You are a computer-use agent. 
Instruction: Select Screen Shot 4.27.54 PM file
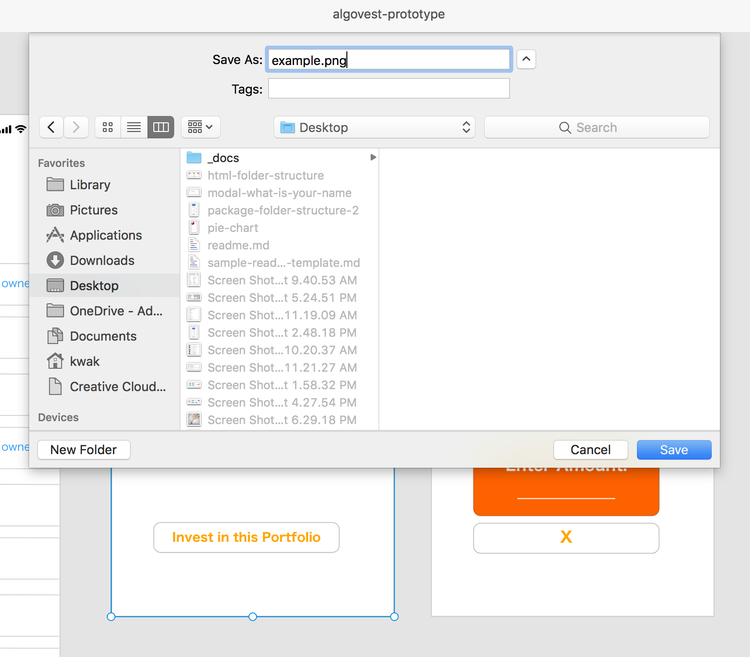(279, 402)
